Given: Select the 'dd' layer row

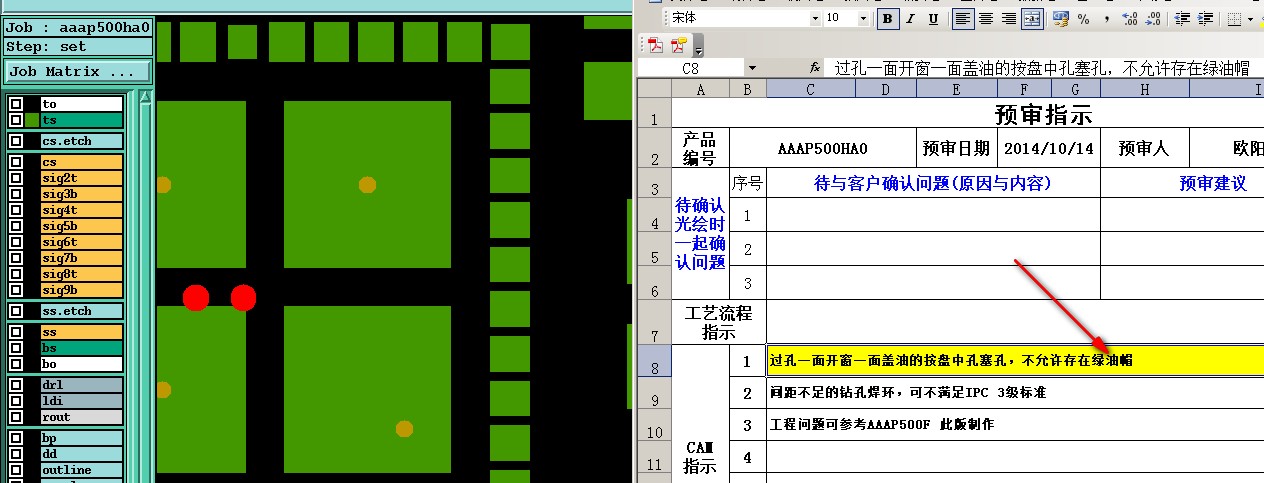Looking at the screenshot, I should click(x=81, y=454).
